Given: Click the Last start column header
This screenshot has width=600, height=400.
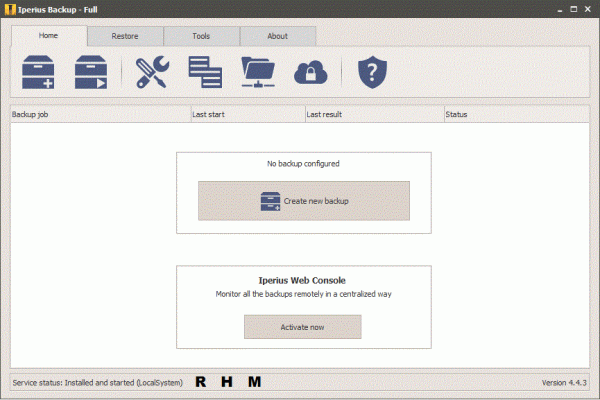Looking at the screenshot, I should tap(248, 114).
